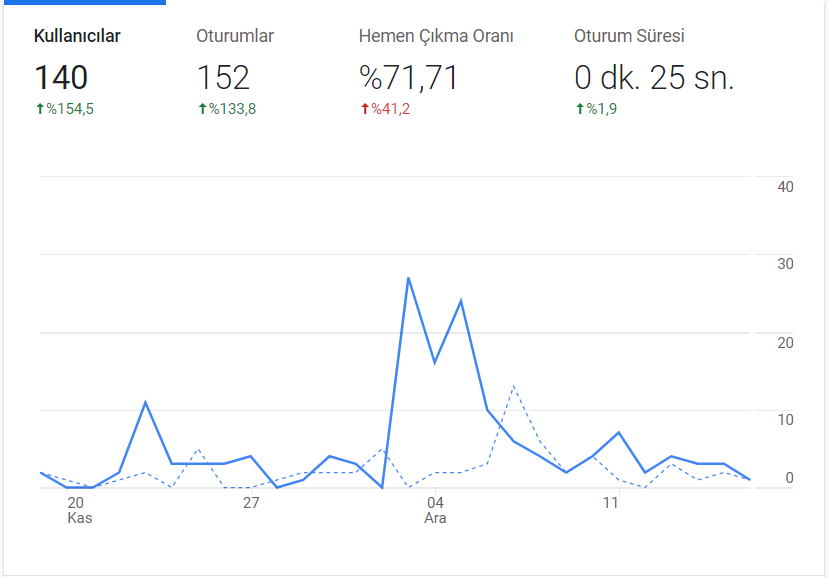This screenshot has width=828, height=577.
Task: Click the solid-line peak after 20 Kas
Action: point(145,403)
